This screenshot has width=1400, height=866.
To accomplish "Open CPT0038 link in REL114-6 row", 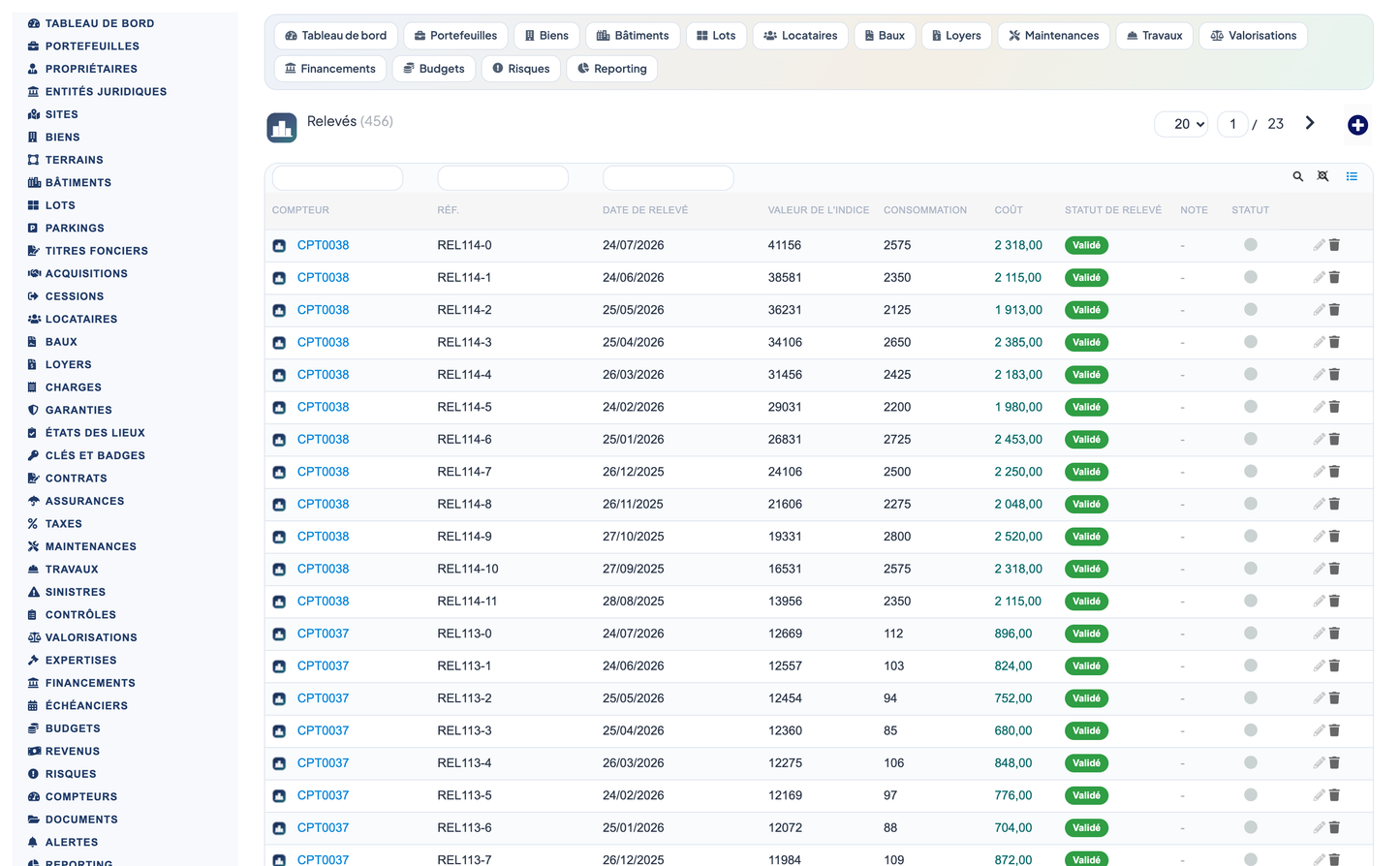I will tap(323, 440).
